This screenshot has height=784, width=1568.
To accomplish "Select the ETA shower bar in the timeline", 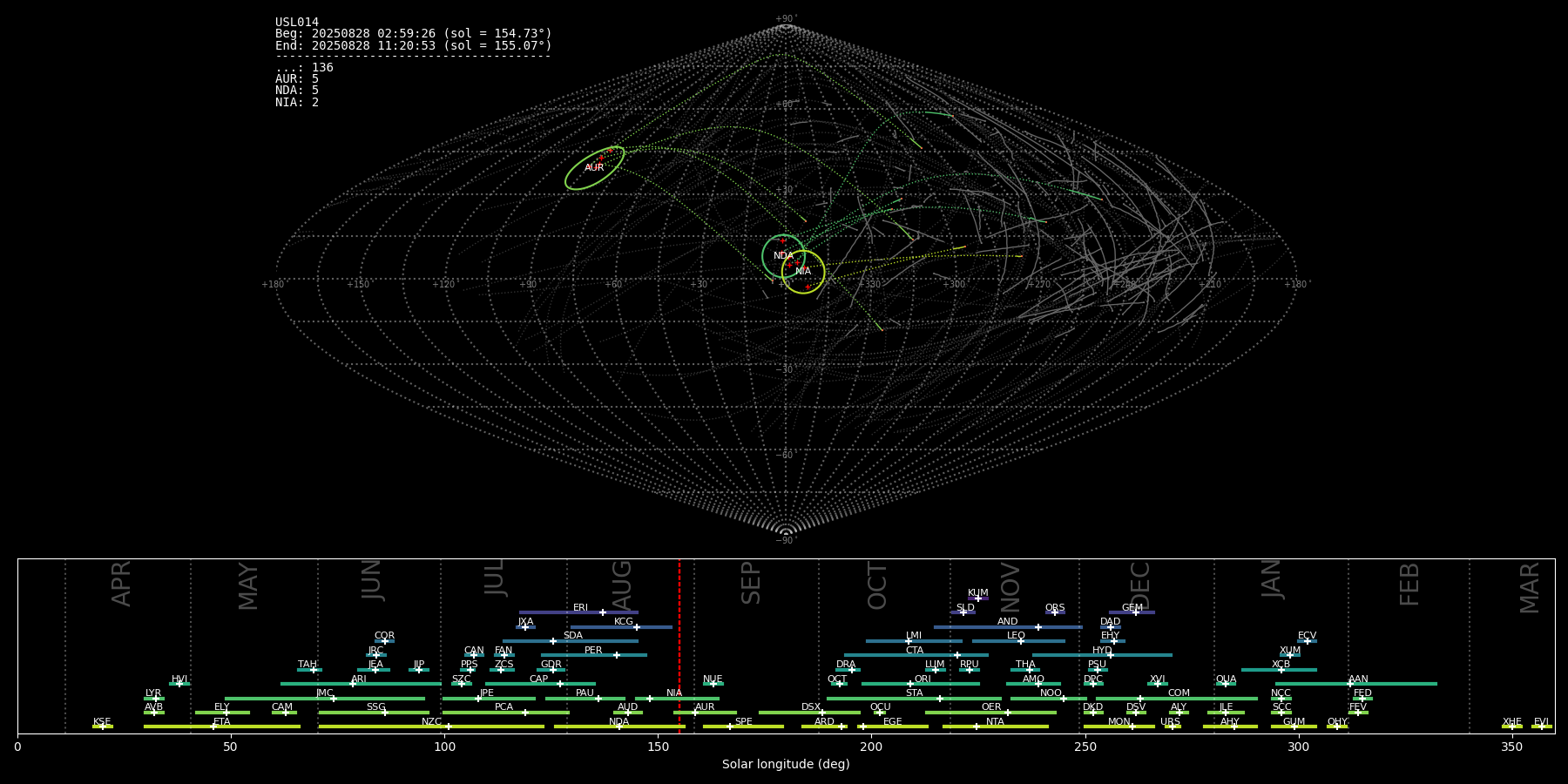I will click(x=222, y=727).
